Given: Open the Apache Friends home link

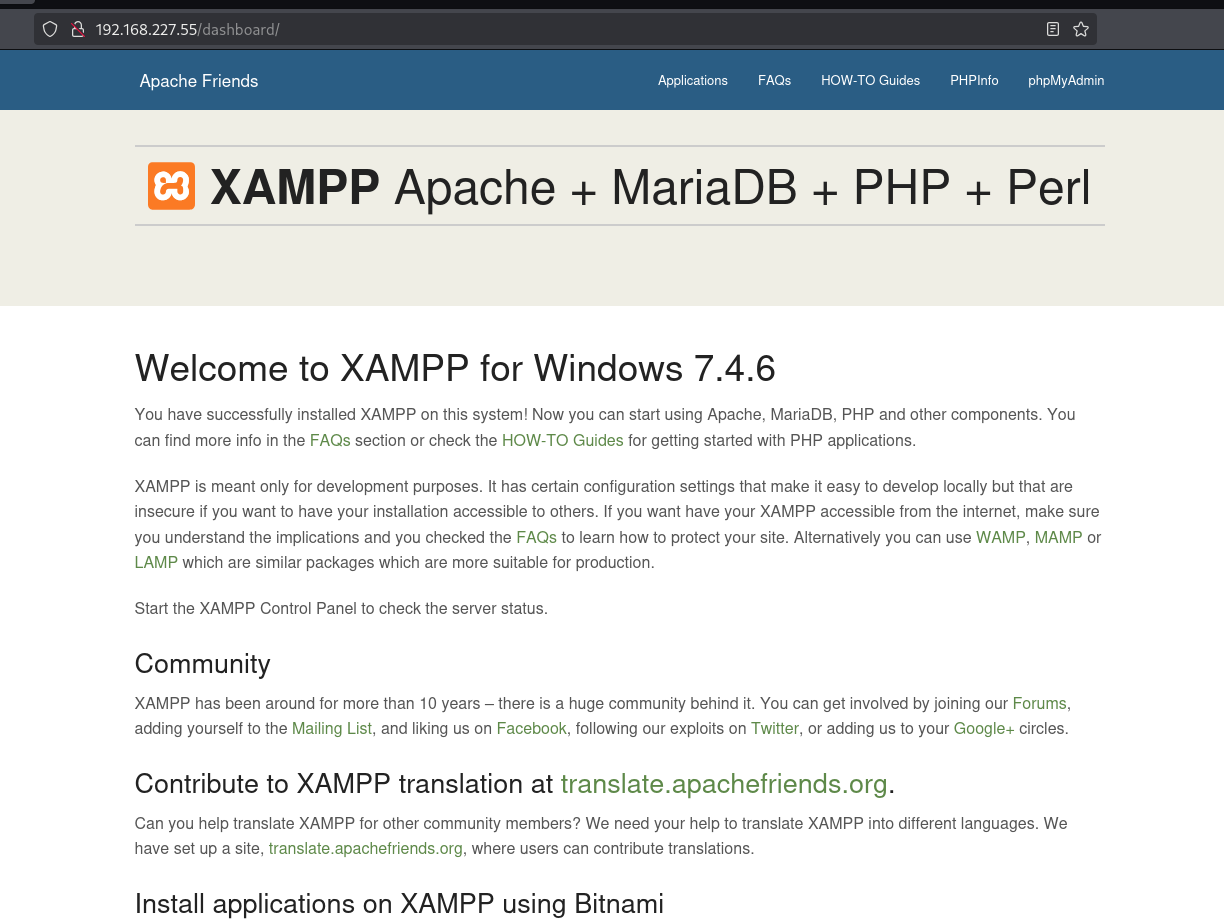Looking at the screenshot, I should tap(199, 81).
